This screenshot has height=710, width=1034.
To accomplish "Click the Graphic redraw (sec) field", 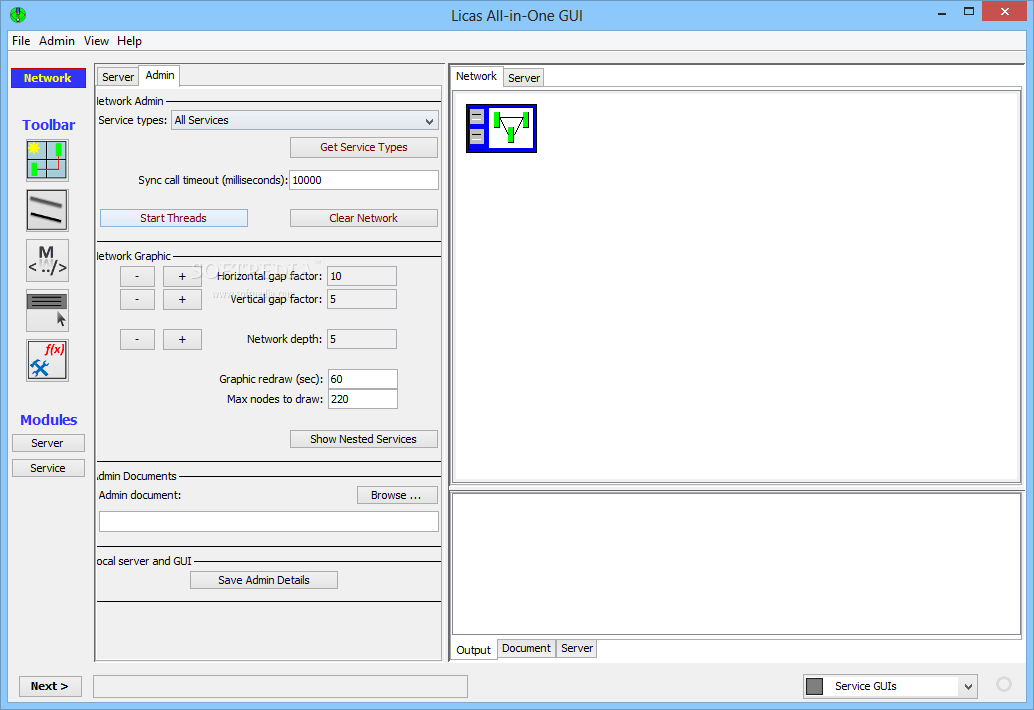I will pos(363,379).
